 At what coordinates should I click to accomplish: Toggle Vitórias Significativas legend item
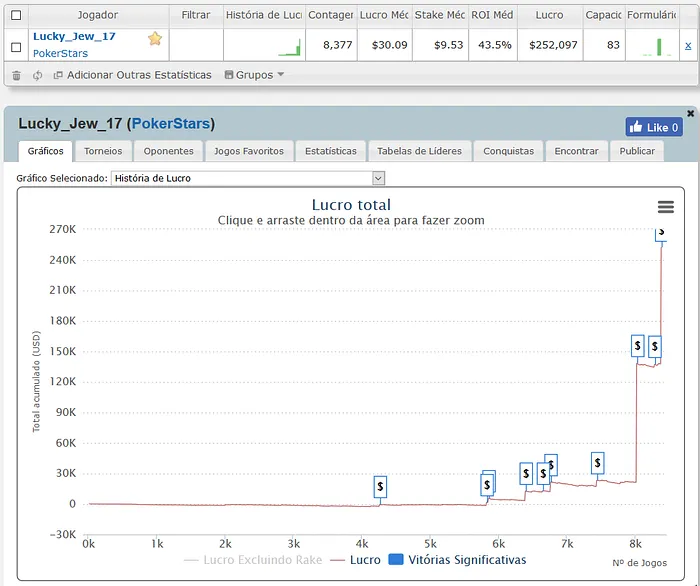[x=458, y=560]
